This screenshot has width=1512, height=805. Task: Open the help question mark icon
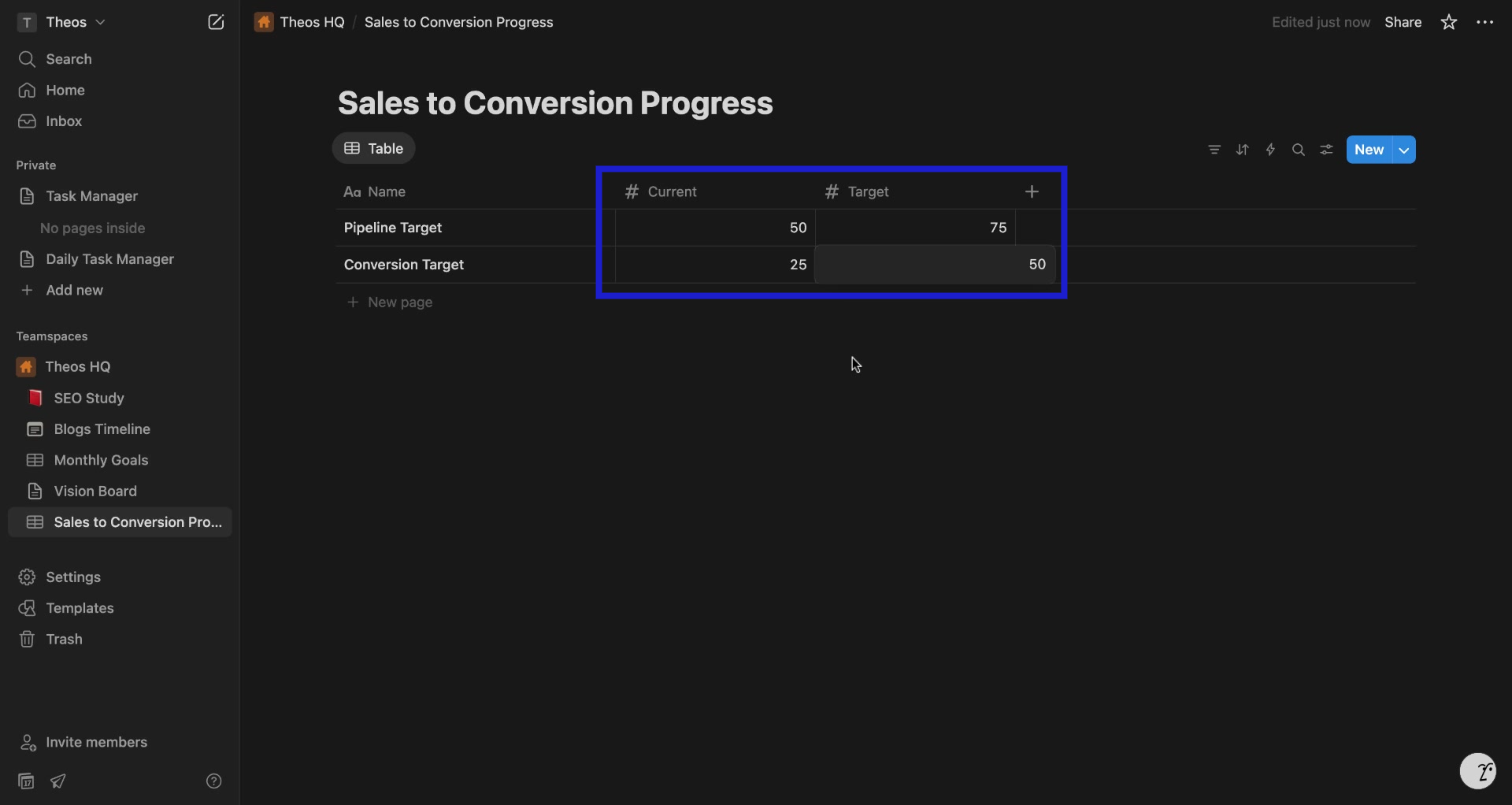click(x=214, y=781)
